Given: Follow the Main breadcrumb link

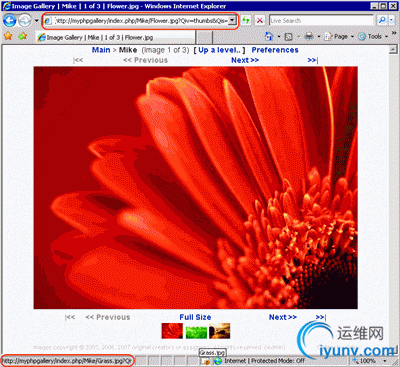Looking at the screenshot, I should 101,50.
